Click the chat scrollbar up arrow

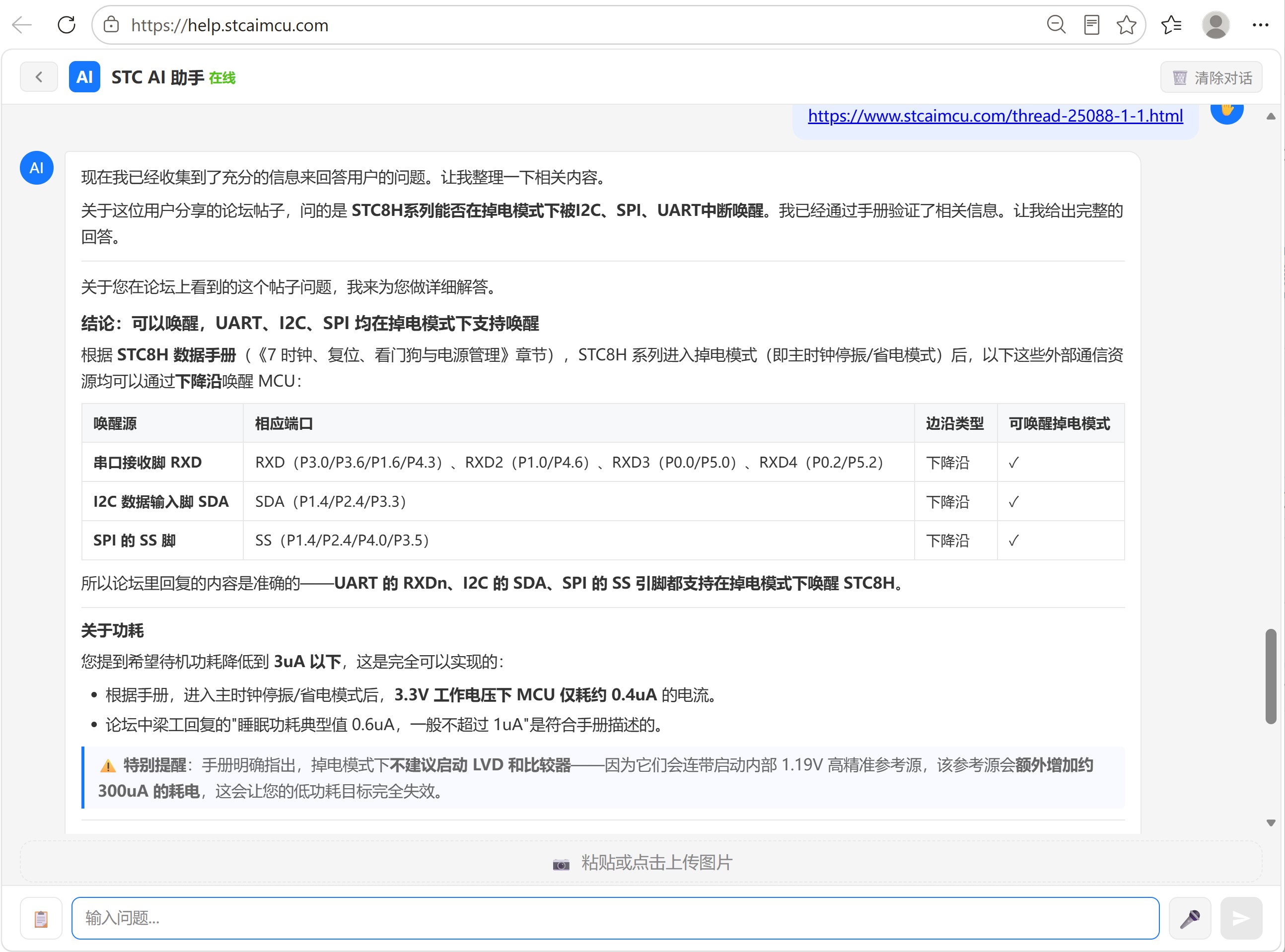1271,116
